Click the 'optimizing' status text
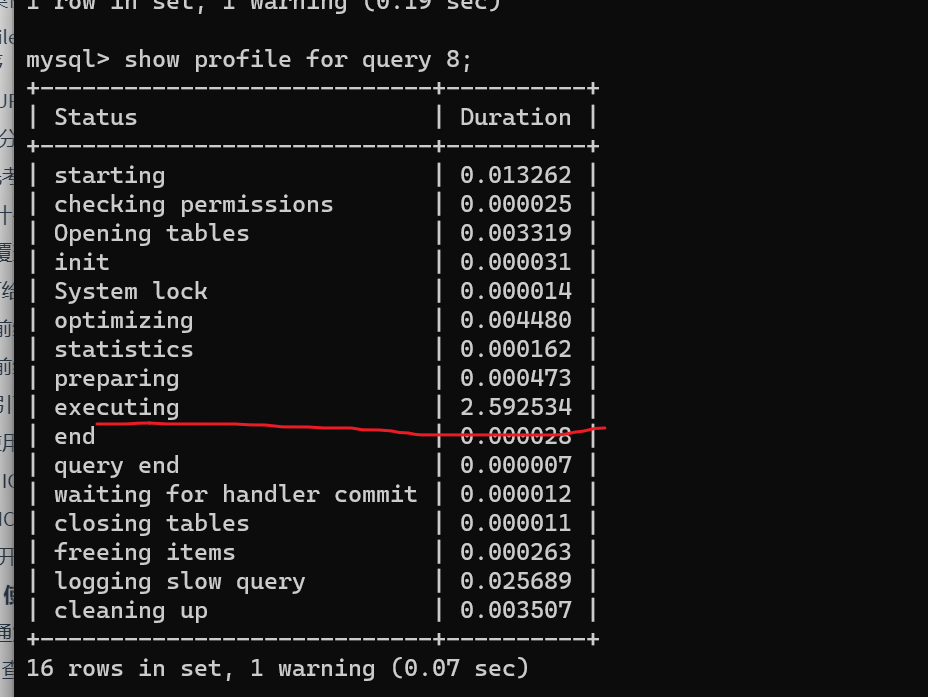This screenshot has width=928, height=697. coord(123,321)
